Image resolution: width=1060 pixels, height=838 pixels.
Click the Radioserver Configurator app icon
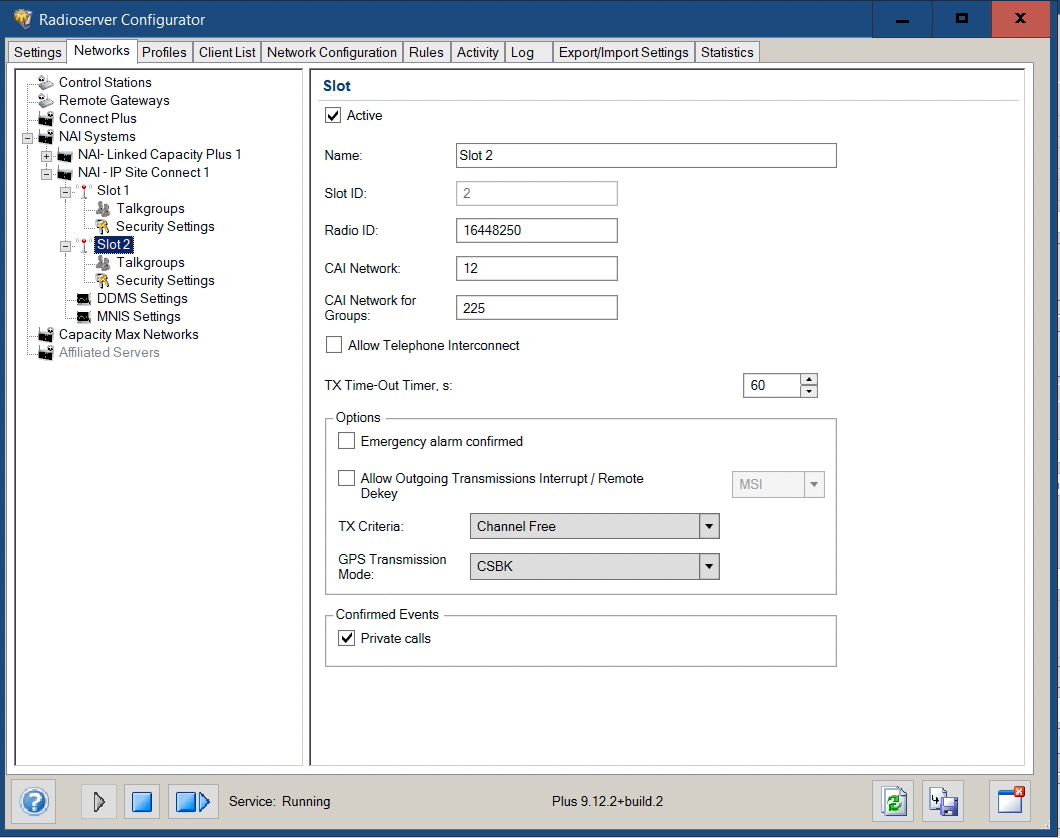click(x=22, y=19)
